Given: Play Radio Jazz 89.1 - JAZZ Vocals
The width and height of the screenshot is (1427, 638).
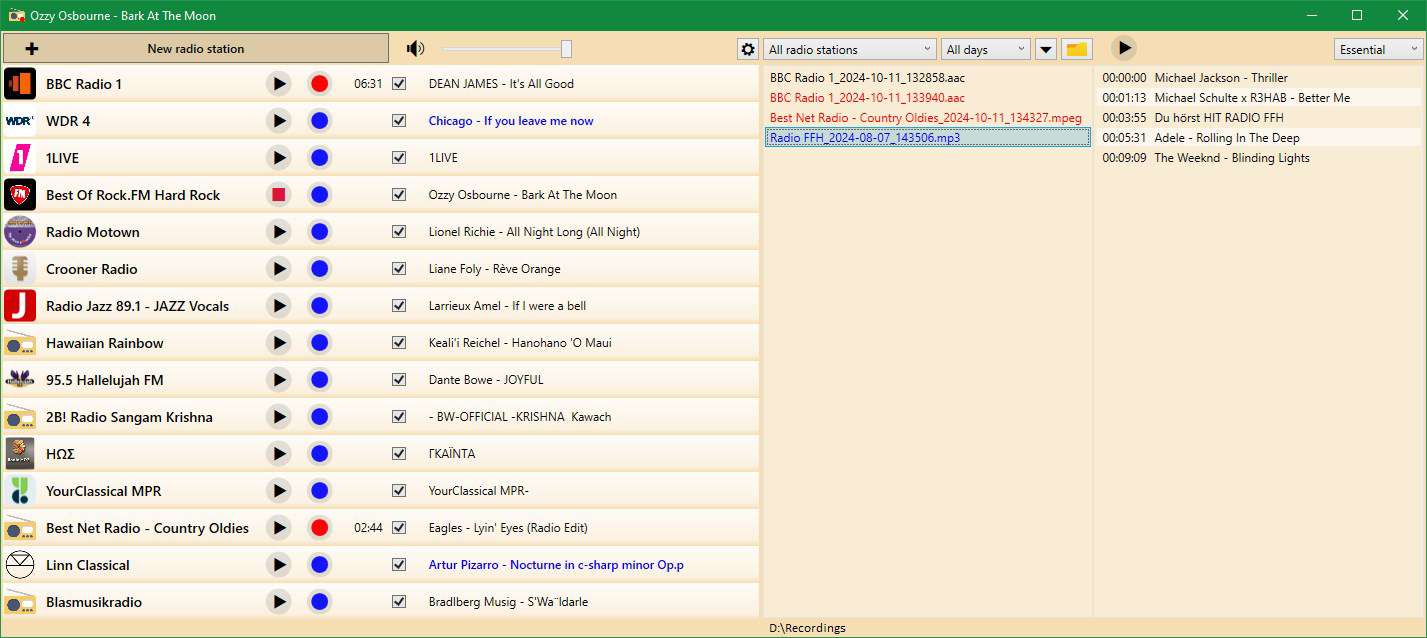Looking at the screenshot, I should (279, 306).
